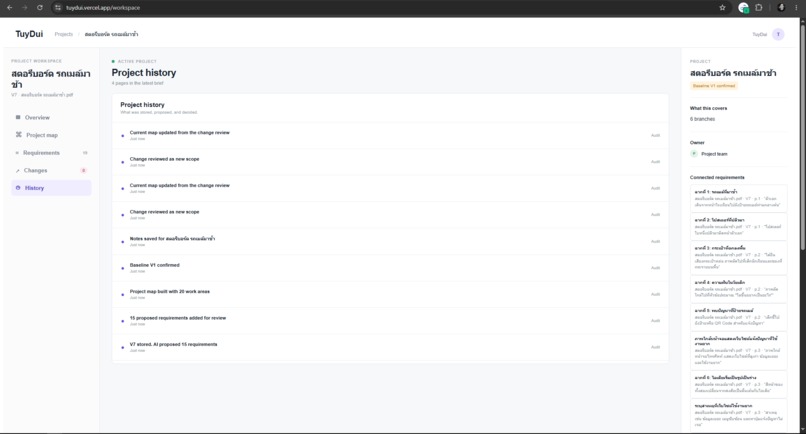Open the 'Baseline V1 confirmed' history entry
806x434 pixels.
[390, 268]
